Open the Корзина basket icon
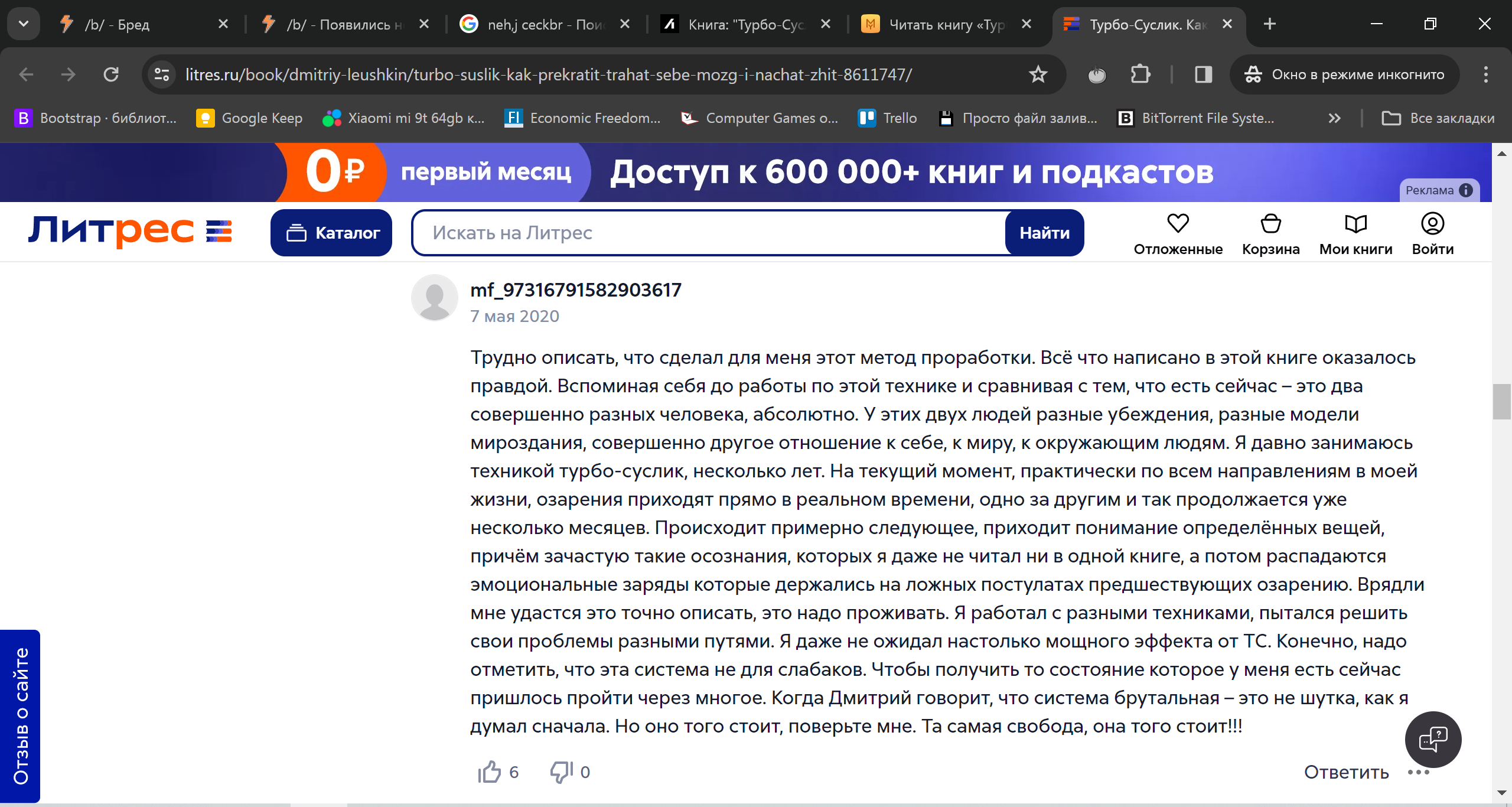1512x807 pixels. (1270, 224)
